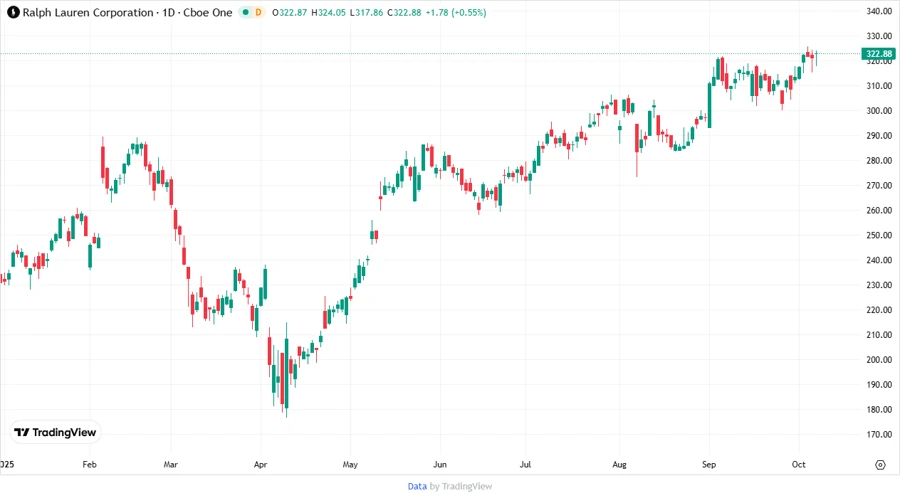Click the 'by TradingView' footer text
This screenshot has height=498, width=900.
[461, 486]
